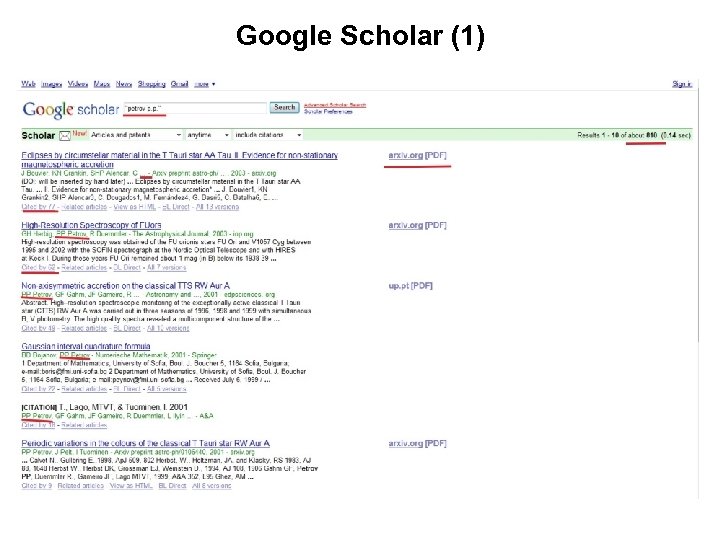Go to Videos in top navigation

(x=78, y=84)
